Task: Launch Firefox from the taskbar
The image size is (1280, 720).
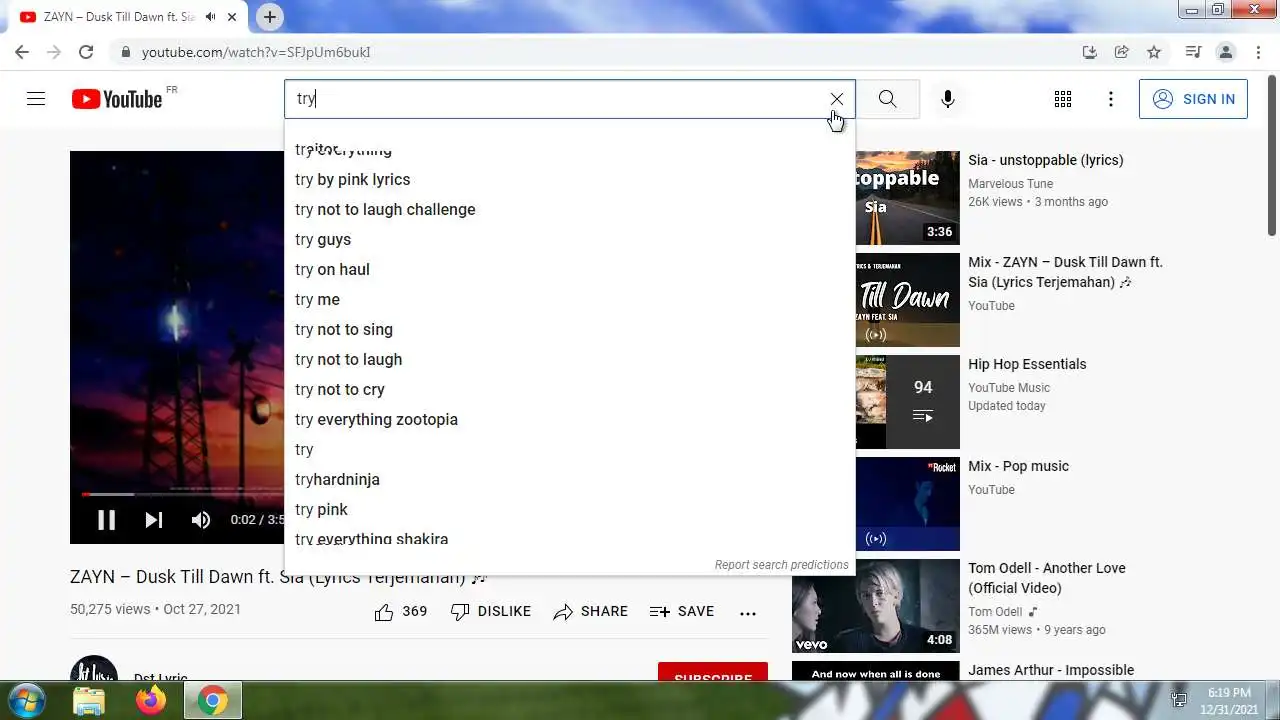Action: pyautogui.click(x=151, y=700)
